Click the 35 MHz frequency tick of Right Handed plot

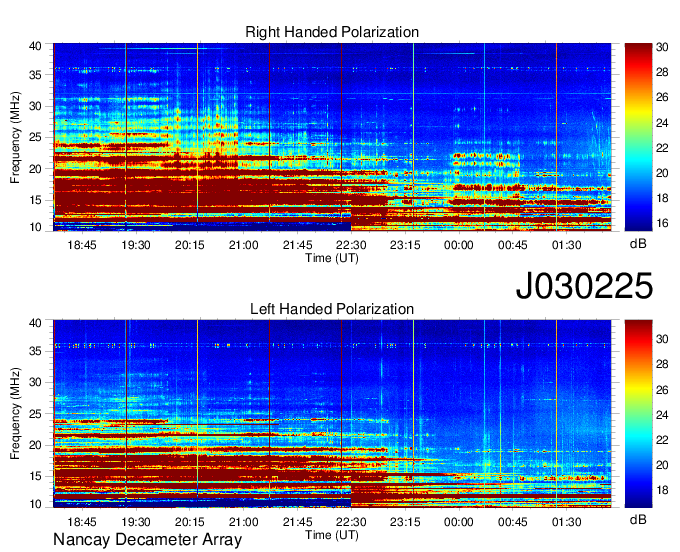35,75
